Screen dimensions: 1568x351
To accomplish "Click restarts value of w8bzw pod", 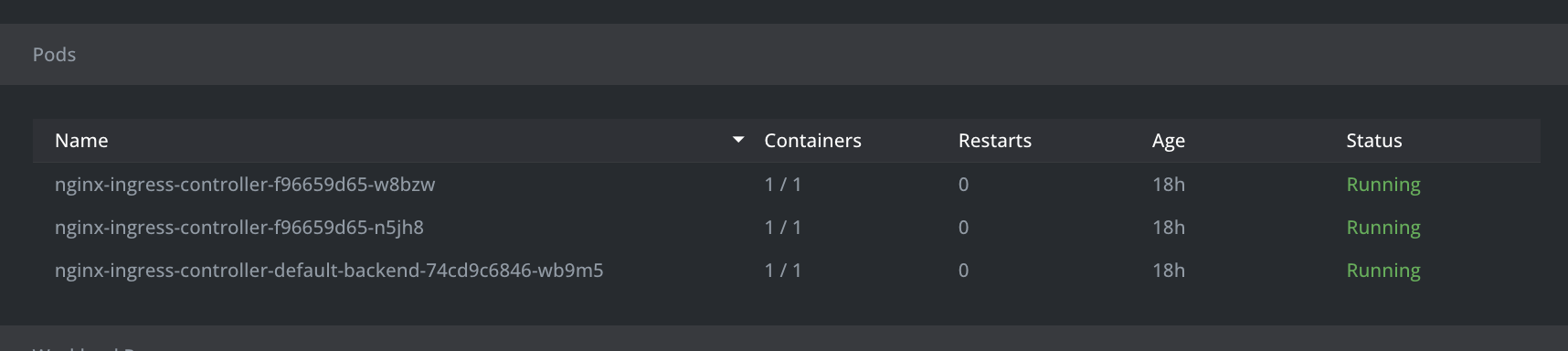I will (x=963, y=185).
